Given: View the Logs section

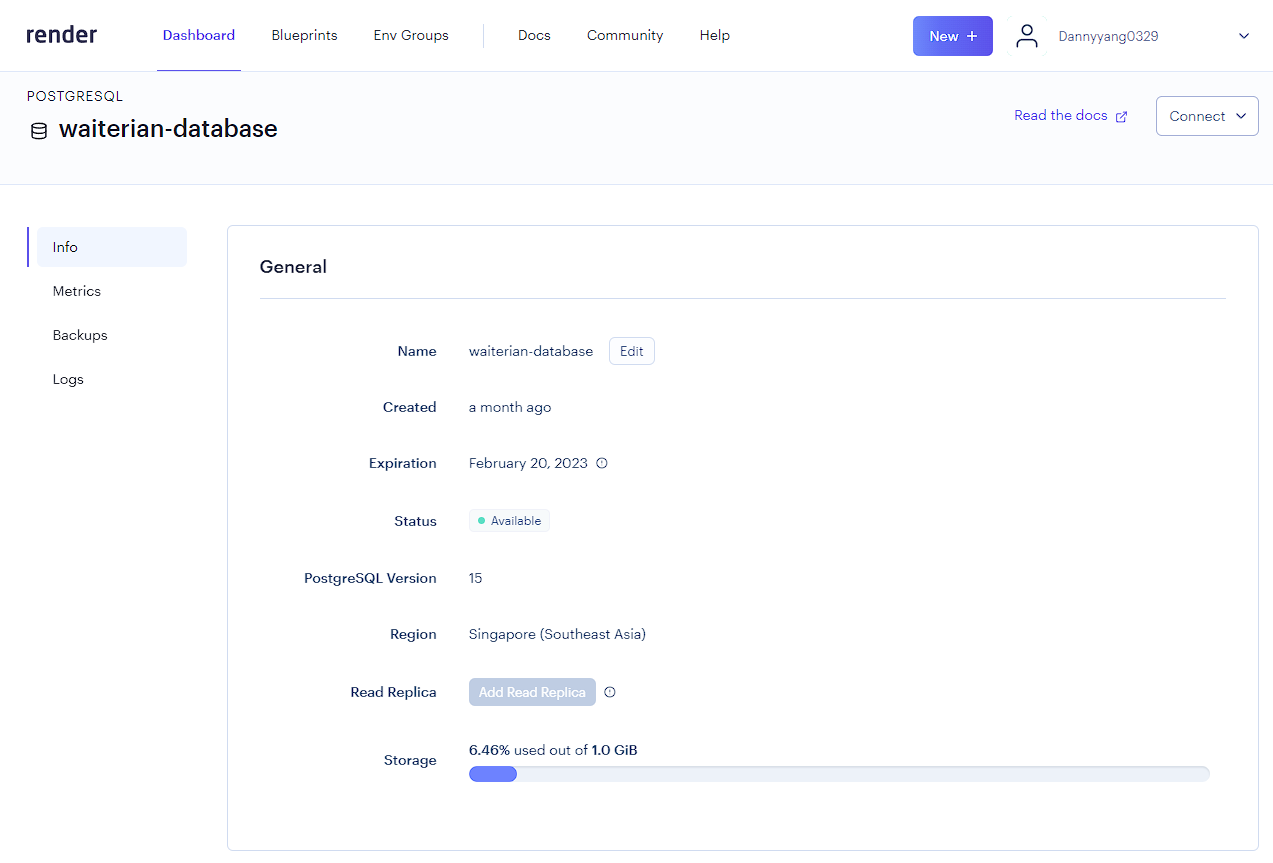Looking at the screenshot, I should [x=68, y=379].
